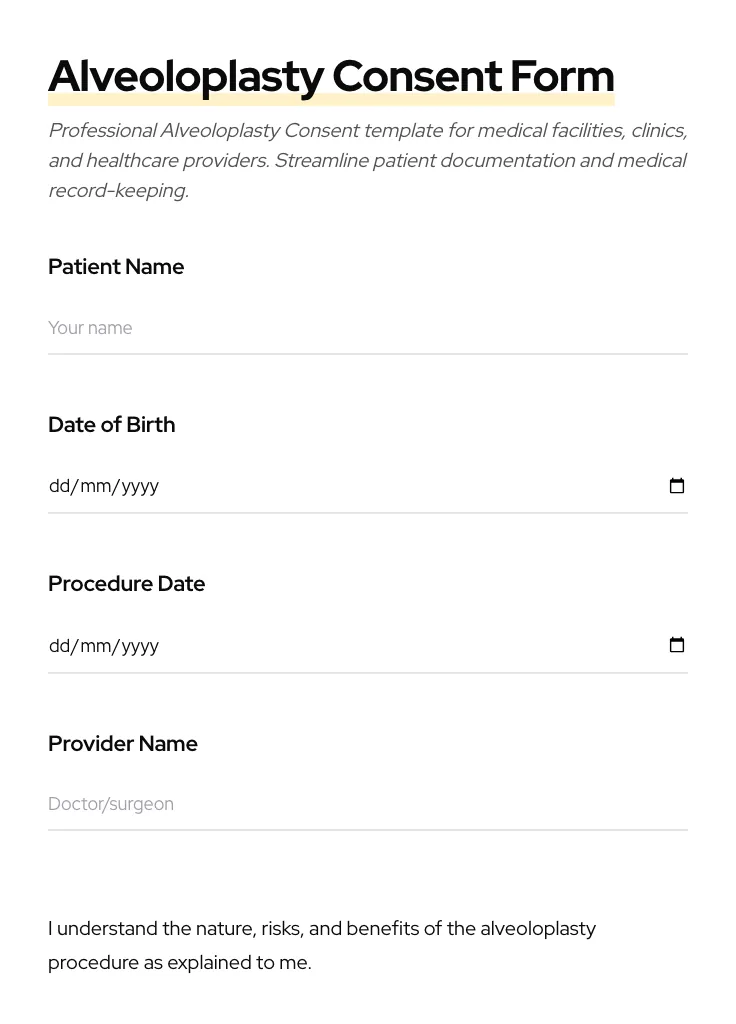Select the Provider Name label
This screenshot has height=1024, width=736.
point(122,744)
